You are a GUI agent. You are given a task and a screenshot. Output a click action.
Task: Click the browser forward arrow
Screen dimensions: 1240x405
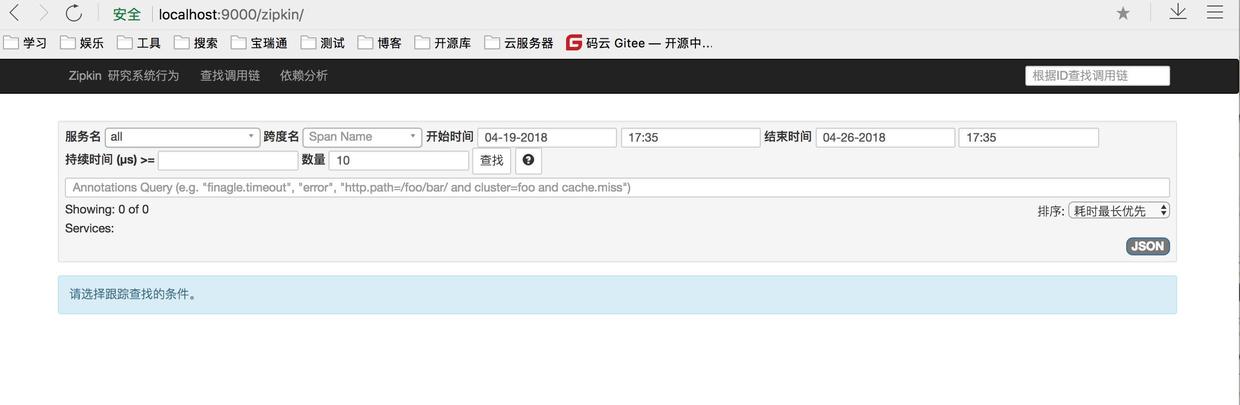44,13
